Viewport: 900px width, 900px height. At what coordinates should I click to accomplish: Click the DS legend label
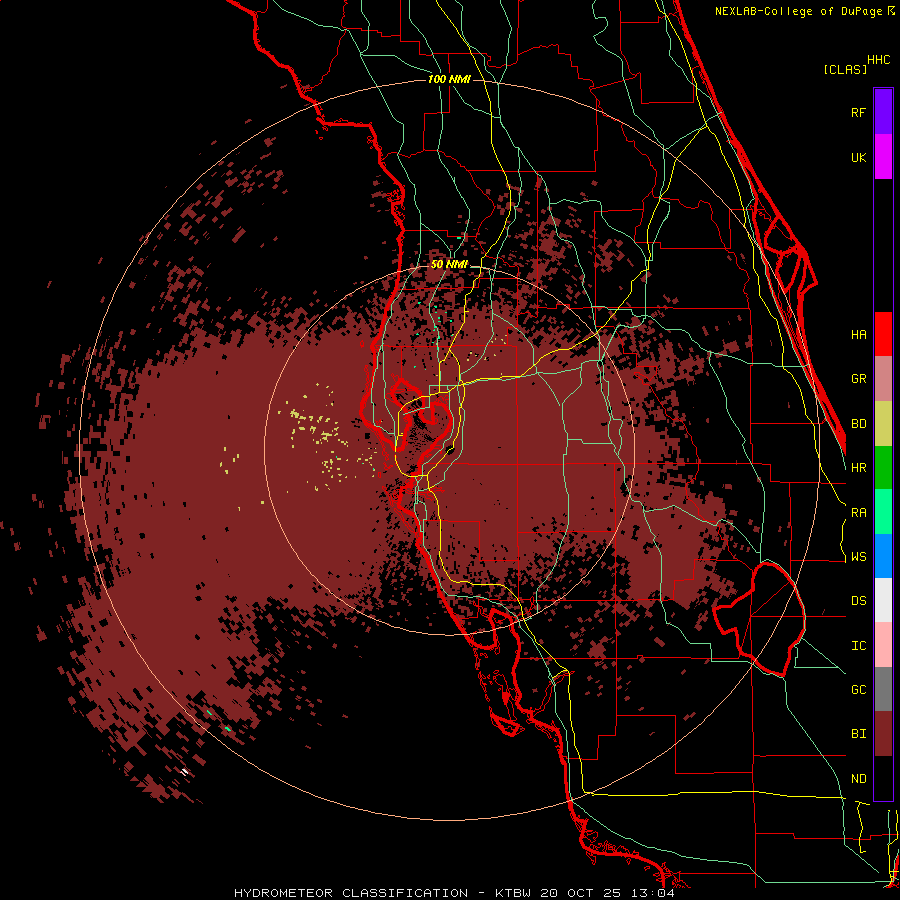858,601
